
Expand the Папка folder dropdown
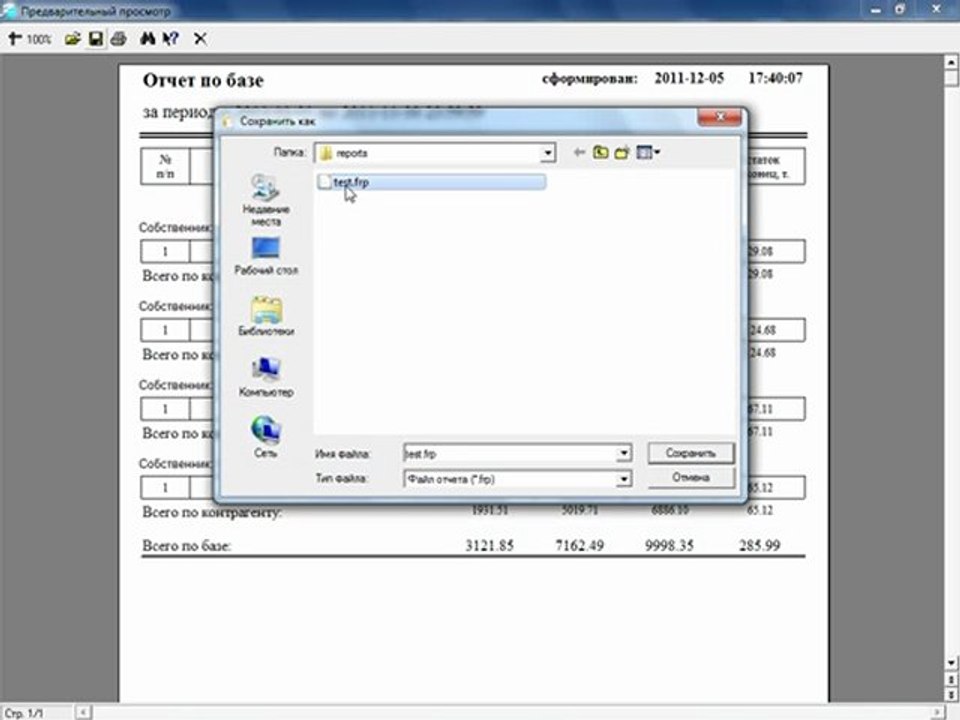click(547, 153)
